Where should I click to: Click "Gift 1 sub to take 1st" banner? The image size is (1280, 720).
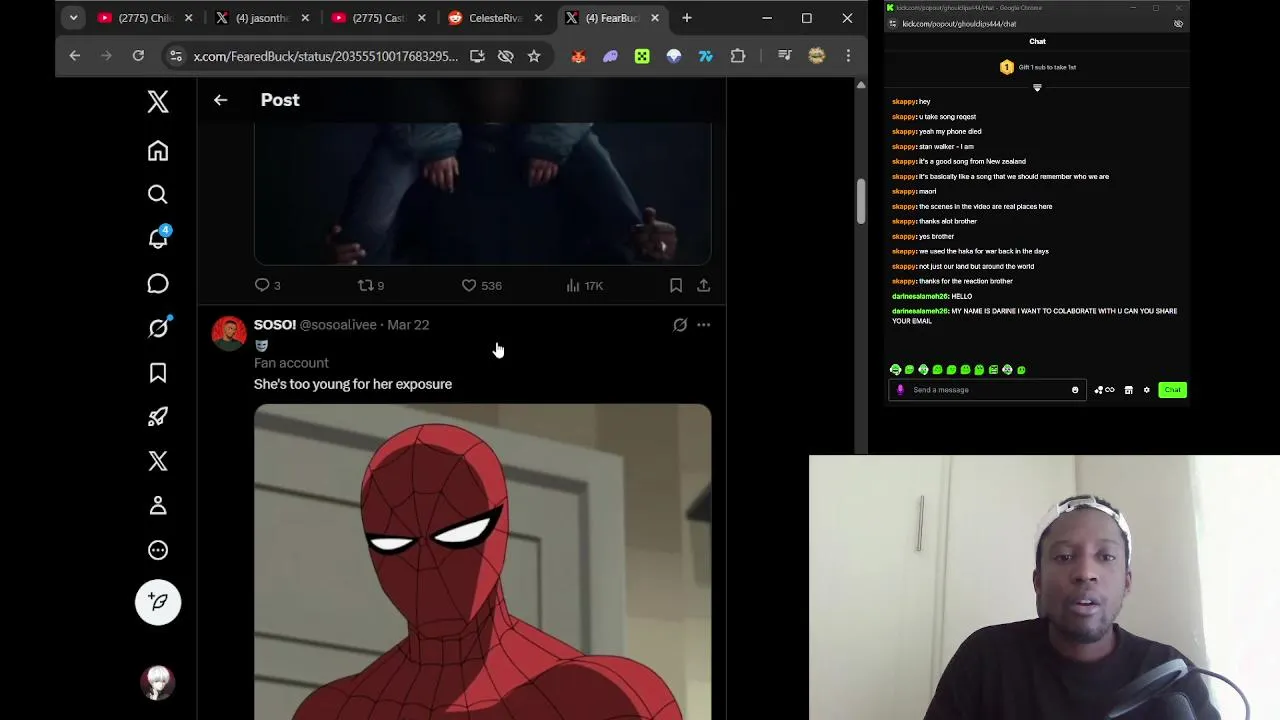click(x=1038, y=67)
